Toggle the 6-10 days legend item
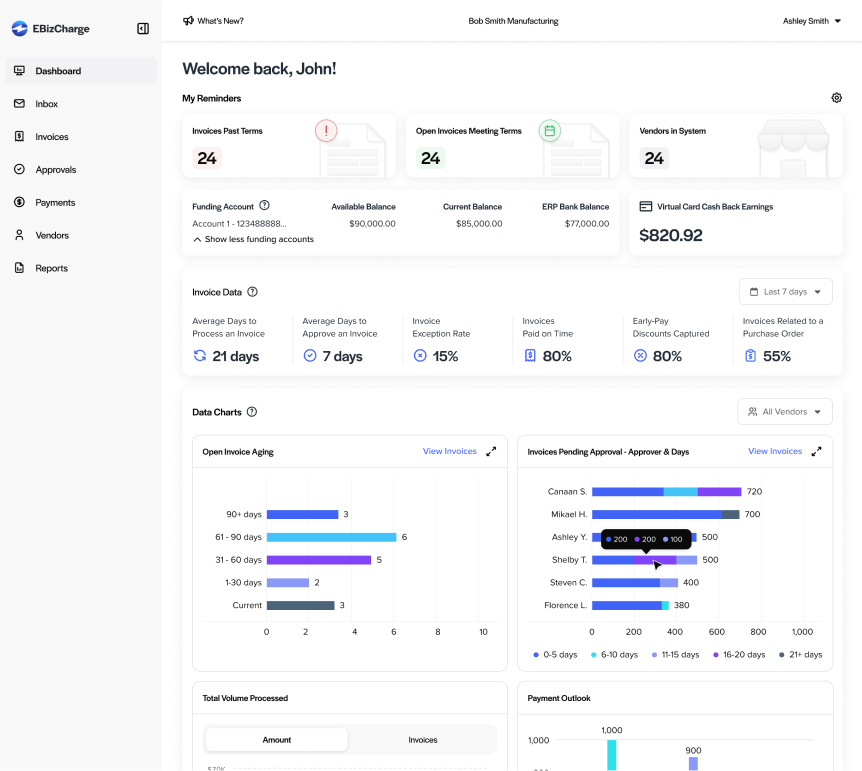 [x=614, y=654]
